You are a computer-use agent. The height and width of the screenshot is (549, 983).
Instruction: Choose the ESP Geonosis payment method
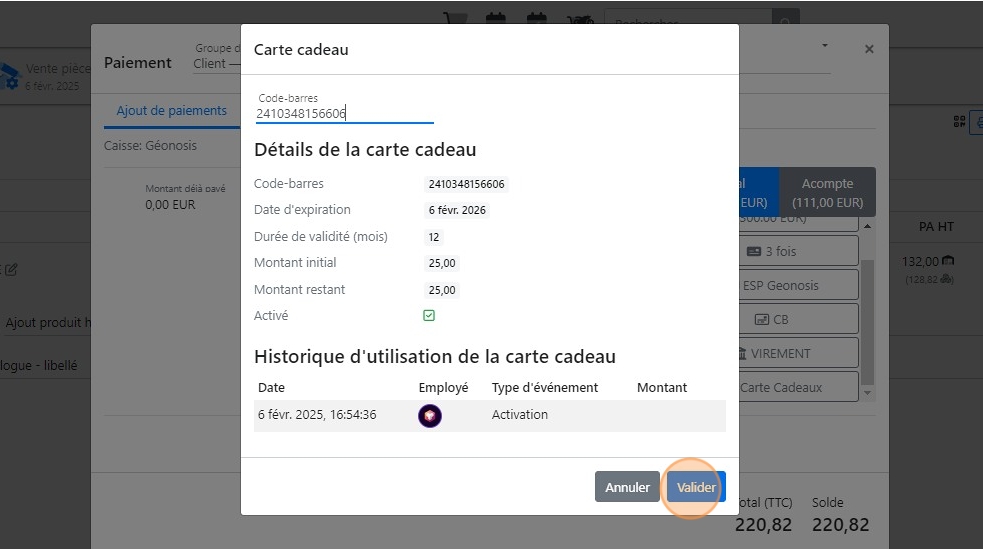(x=799, y=285)
